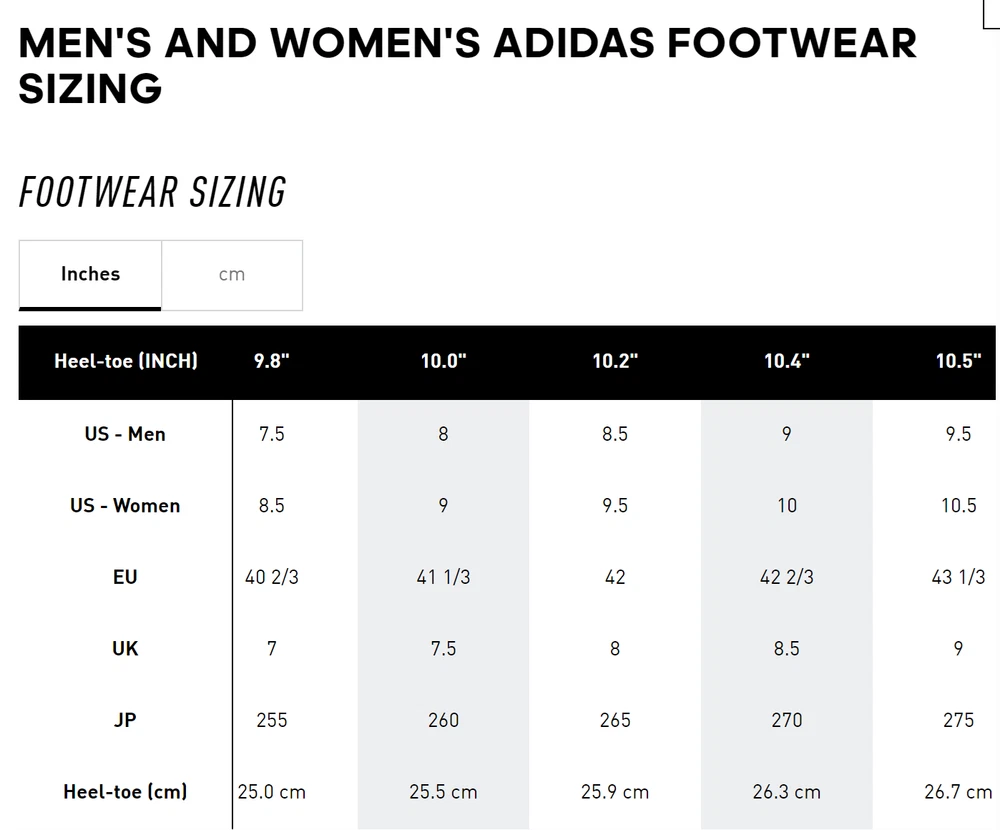Click the US - Men row label
This screenshot has width=1000, height=830.
click(x=125, y=434)
